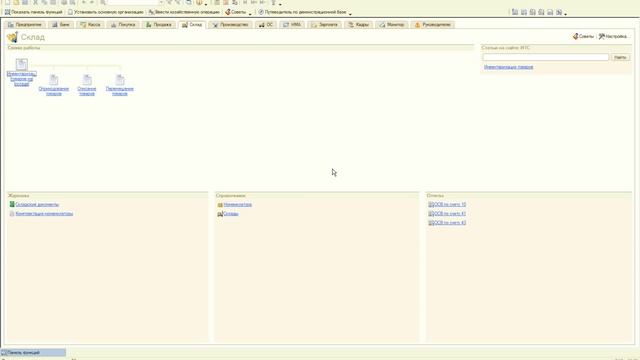Open Советы in the top toolbar
Viewport: 640px width, 360px height.
click(236, 12)
